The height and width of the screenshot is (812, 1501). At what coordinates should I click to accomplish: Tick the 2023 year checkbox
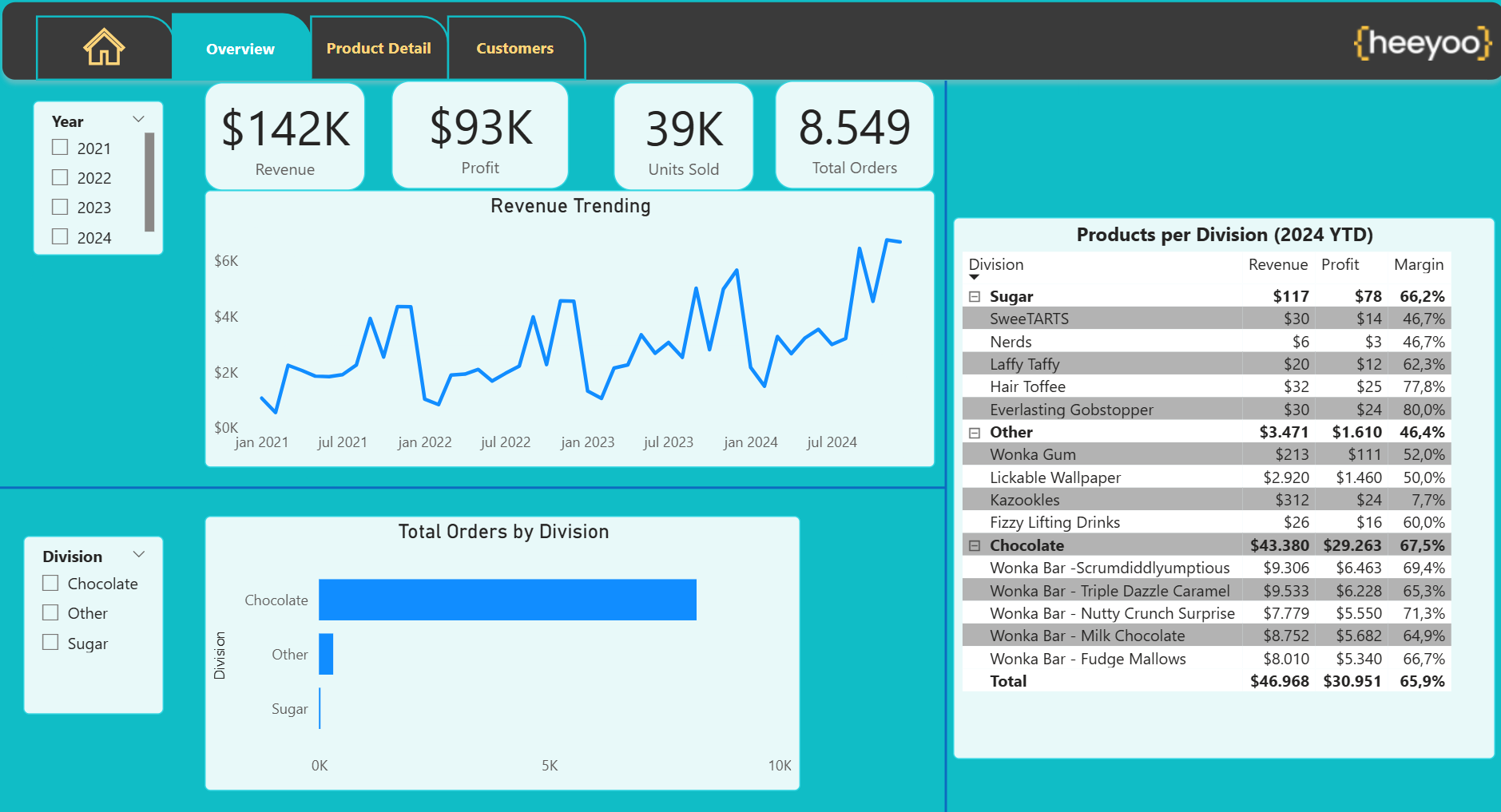(x=60, y=207)
